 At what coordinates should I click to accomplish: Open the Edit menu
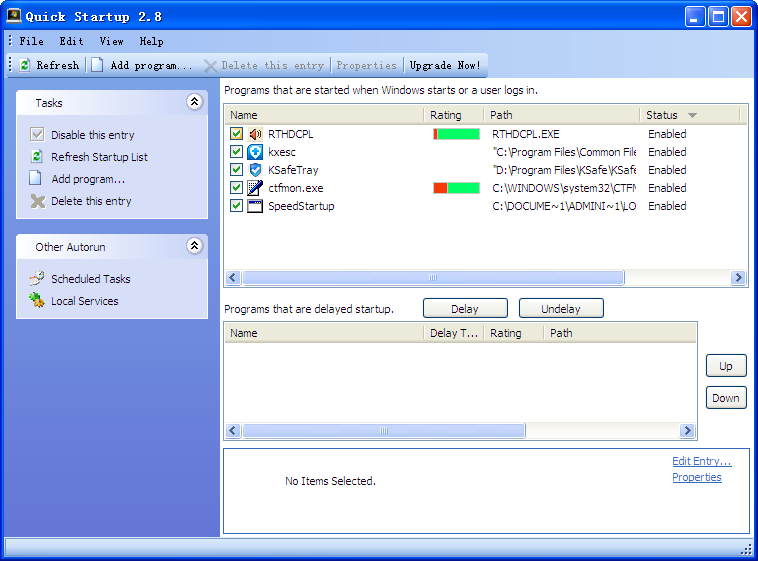tap(72, 41)
